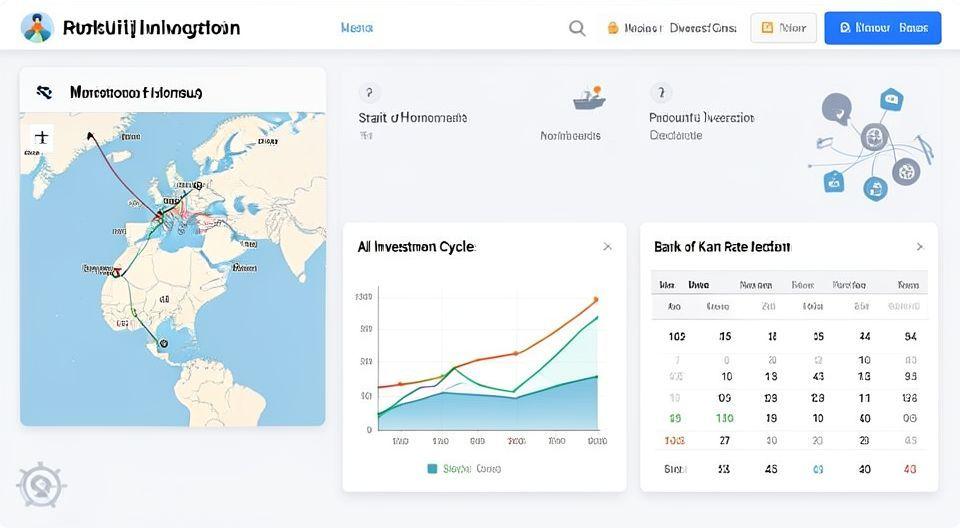Expand the Bank rate panel chevron arrow

pos(919,246)
